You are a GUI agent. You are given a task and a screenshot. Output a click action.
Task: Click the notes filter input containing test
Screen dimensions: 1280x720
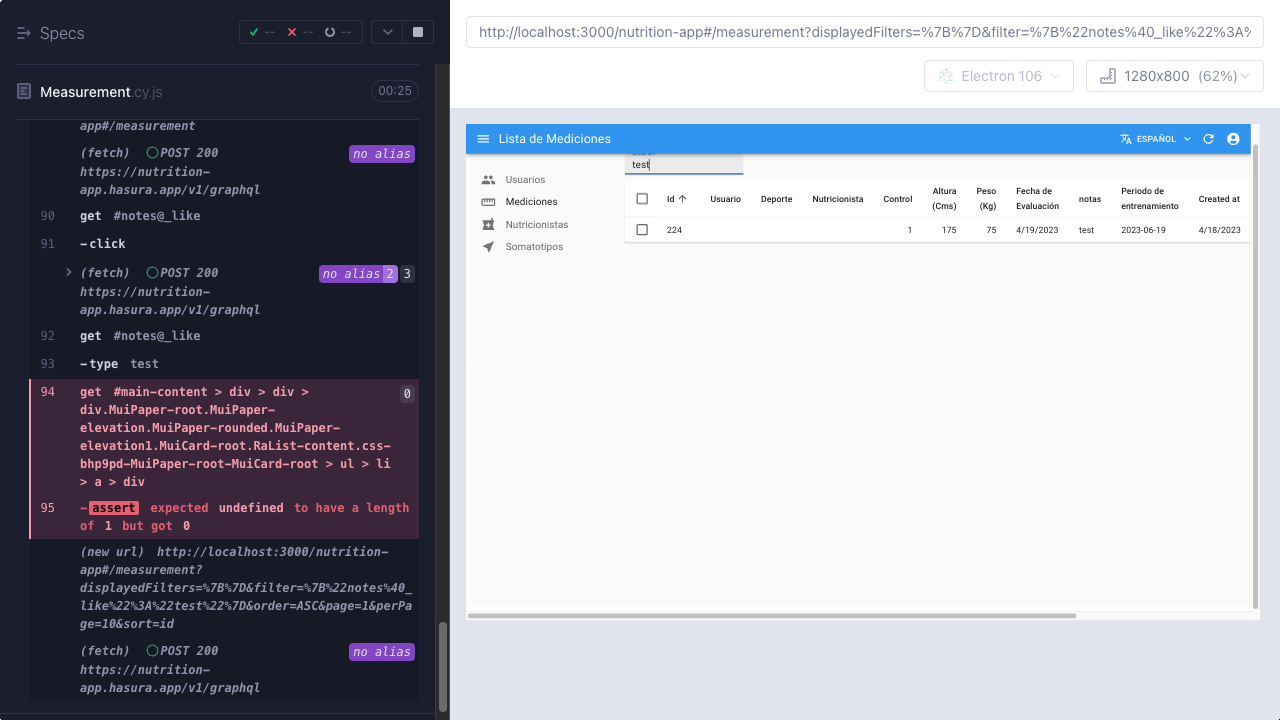(685, 164)
